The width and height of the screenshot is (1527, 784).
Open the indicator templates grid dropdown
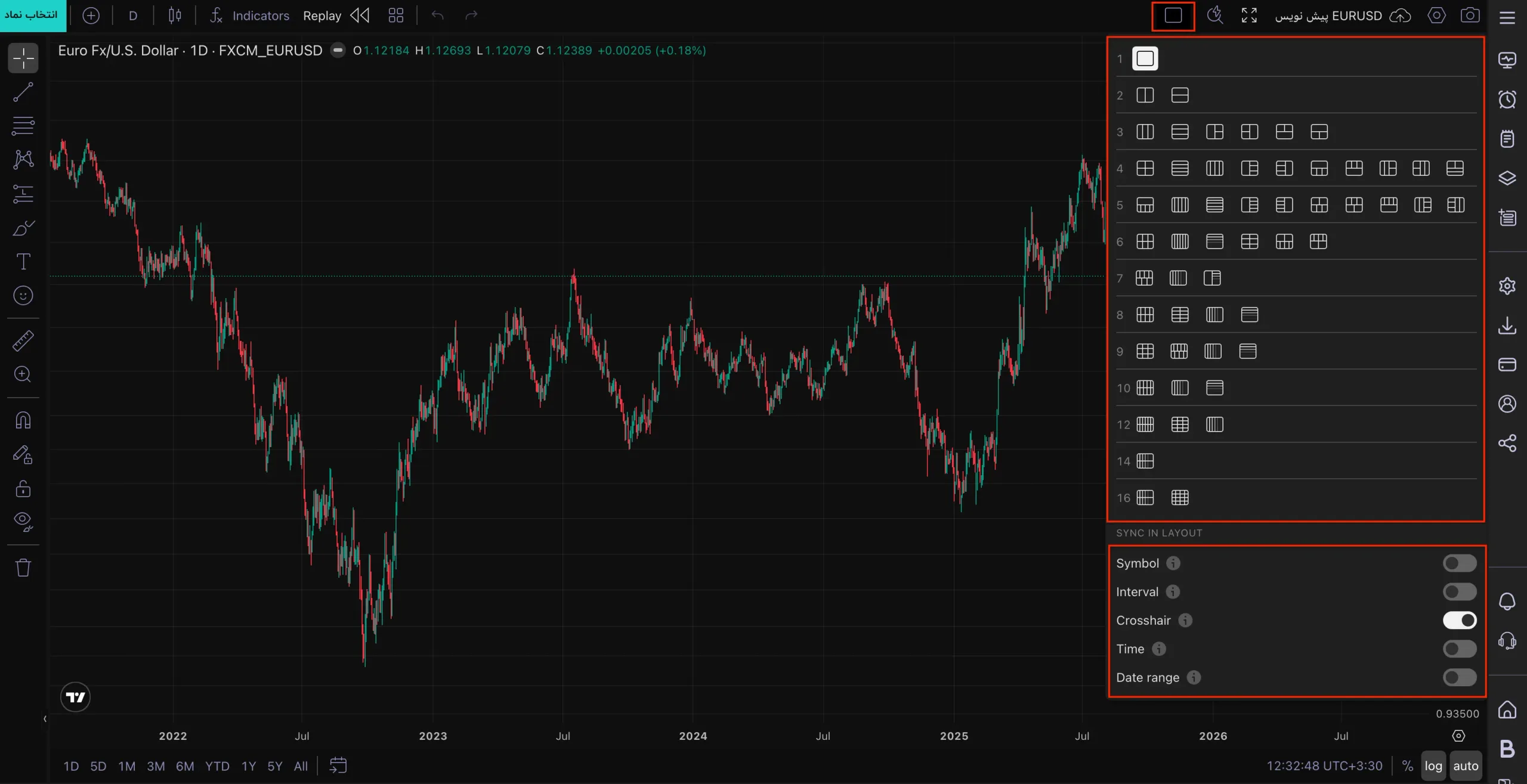(396, 16)
